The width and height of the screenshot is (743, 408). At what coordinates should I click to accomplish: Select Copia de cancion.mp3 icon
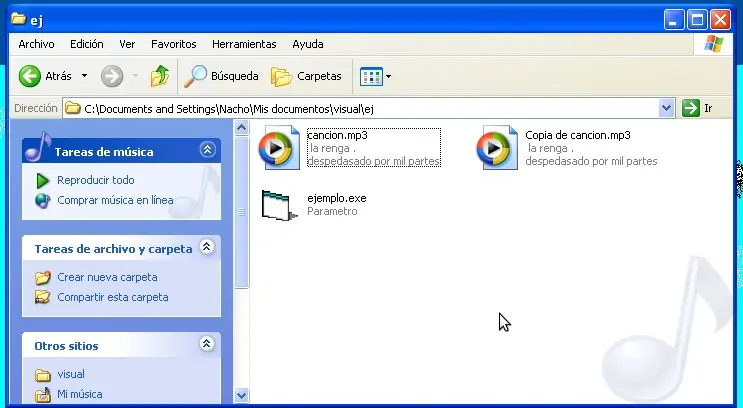497,147
